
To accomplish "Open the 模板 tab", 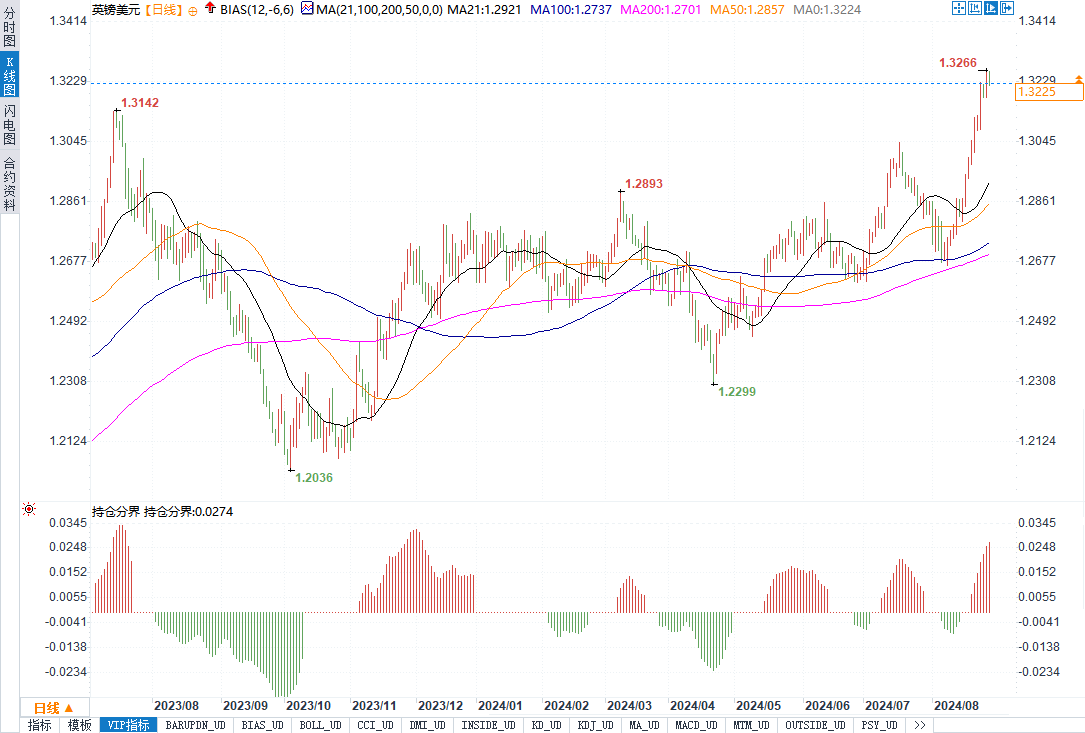I will pyautogui.click(x=80, y=725).
